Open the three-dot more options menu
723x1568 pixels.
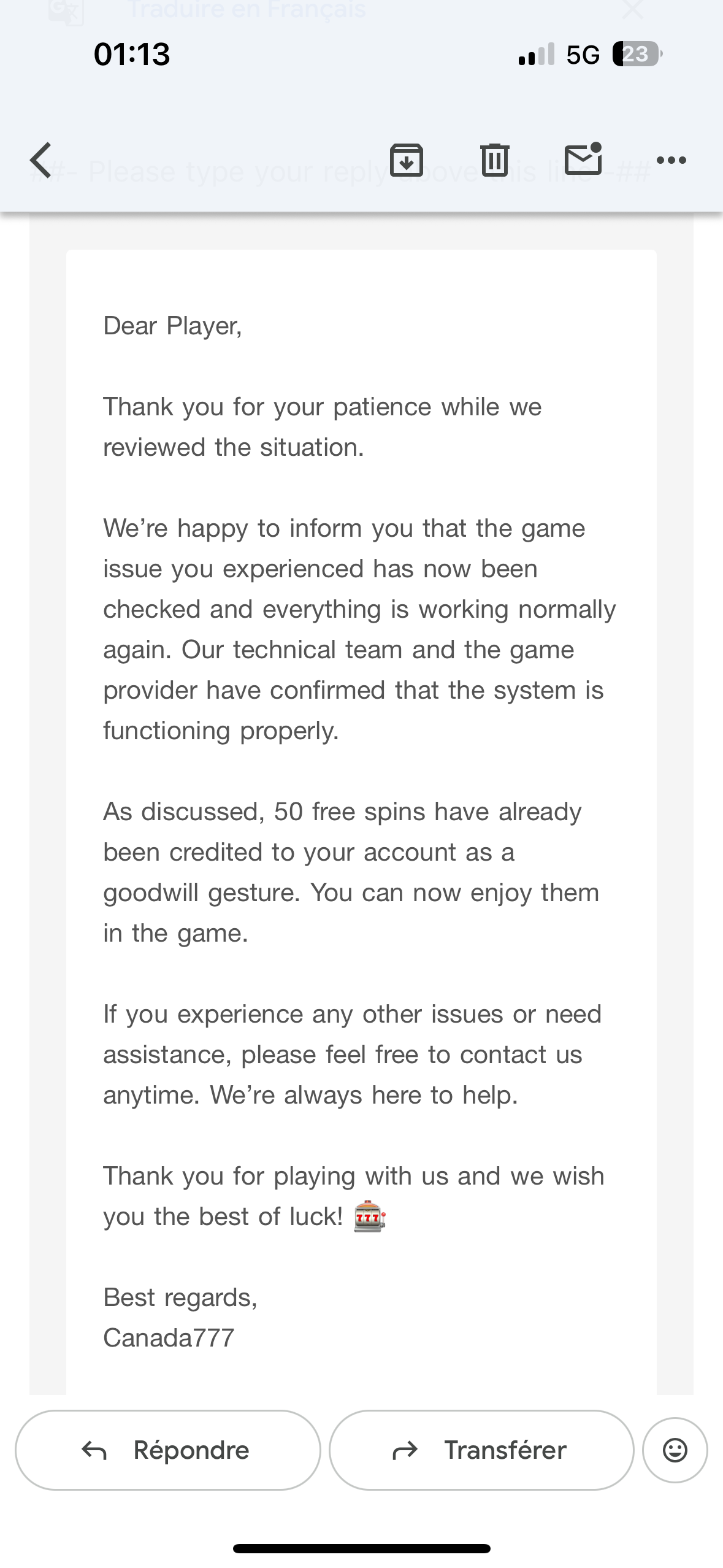[671, 161]
